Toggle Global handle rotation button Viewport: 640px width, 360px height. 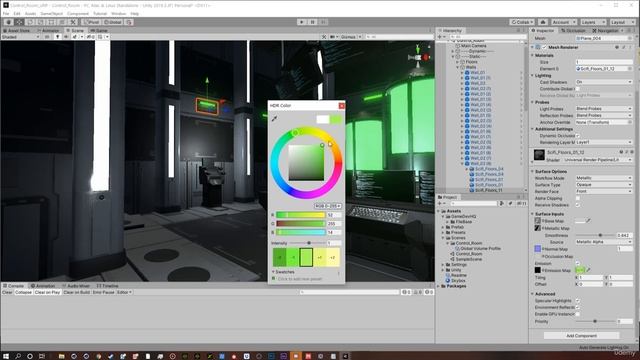112,22
